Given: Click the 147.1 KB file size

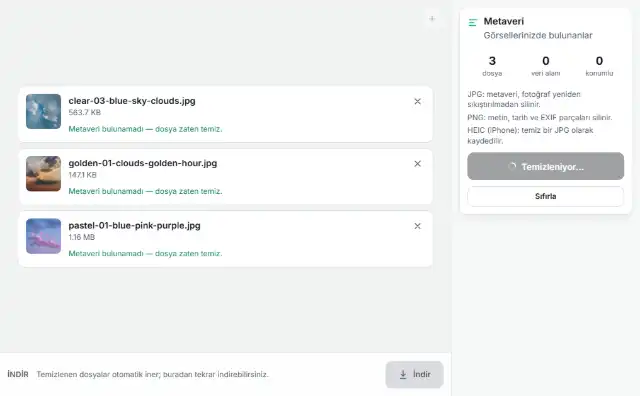Looking at the screenshot, I should 82,175.
